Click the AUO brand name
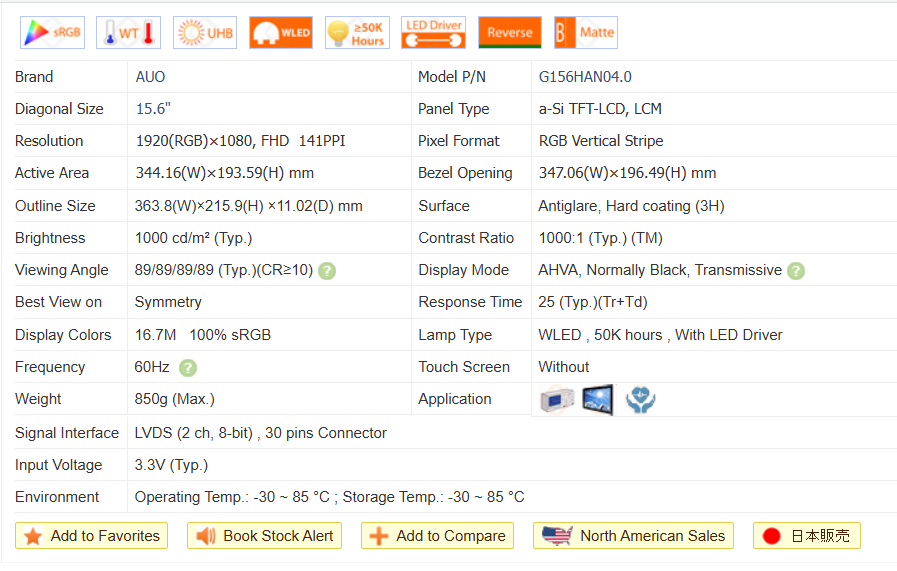Viewport: 897px width, 571px height. coord(151,77)
